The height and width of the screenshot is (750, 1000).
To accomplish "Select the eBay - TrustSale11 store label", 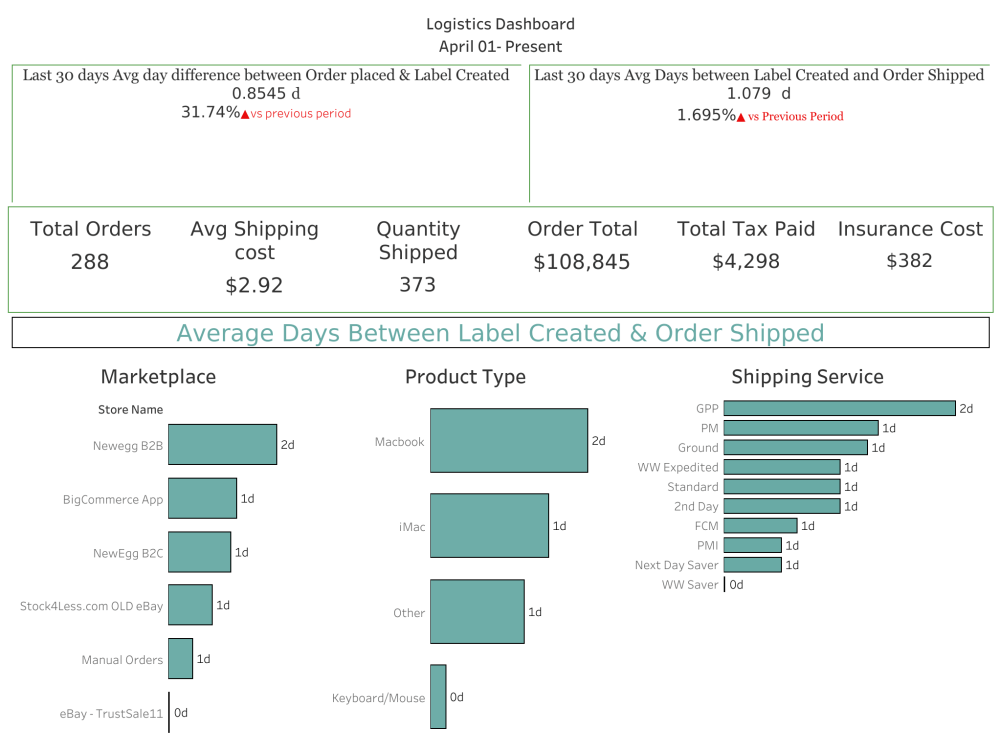I will 110,713.
